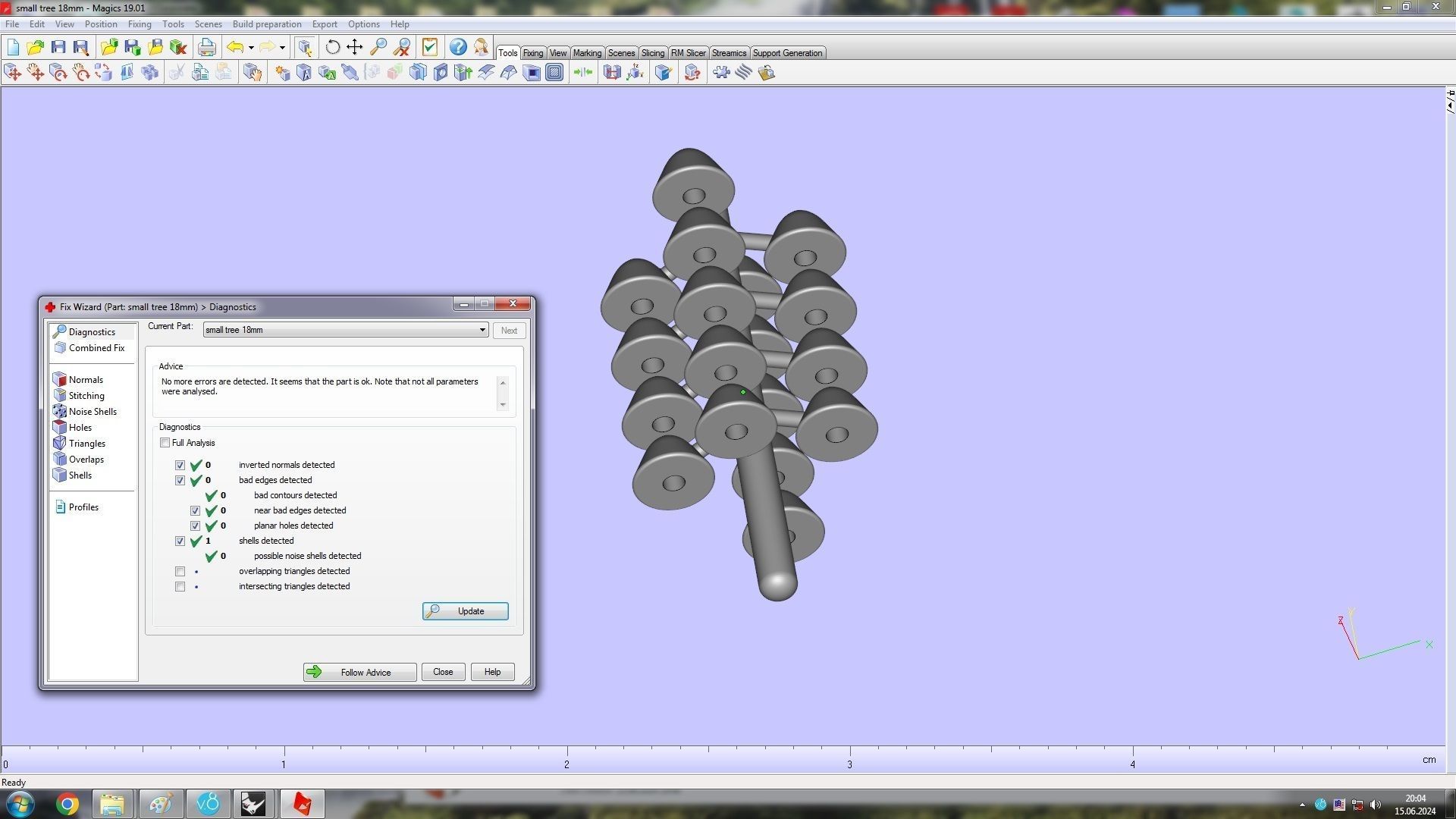Open the Redo history dropdown arrow
The height and width of the screenshot is (819, 1456).
[x=282, y=47]
